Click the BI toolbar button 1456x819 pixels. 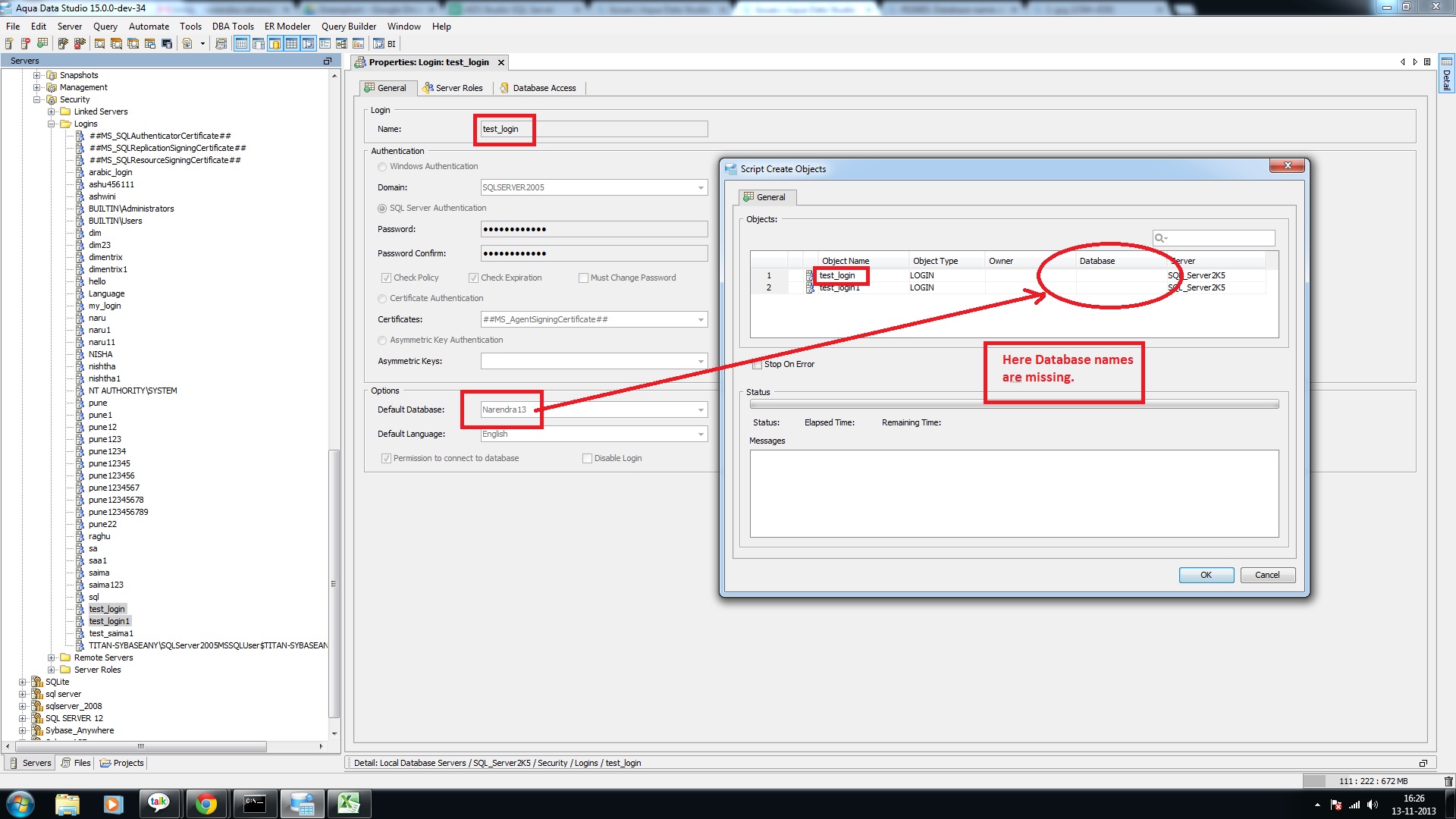point(384,43)
